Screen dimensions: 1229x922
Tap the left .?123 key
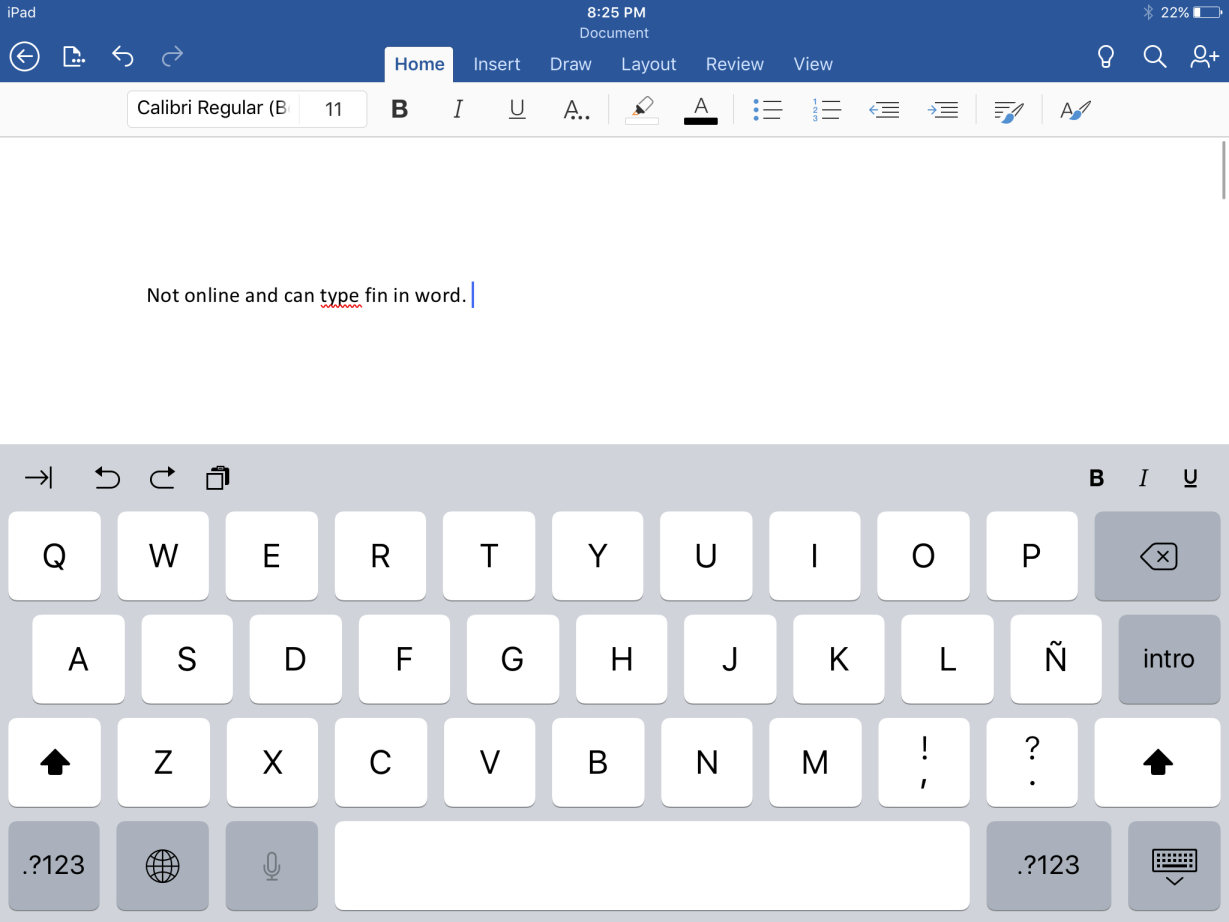[54, 866]
